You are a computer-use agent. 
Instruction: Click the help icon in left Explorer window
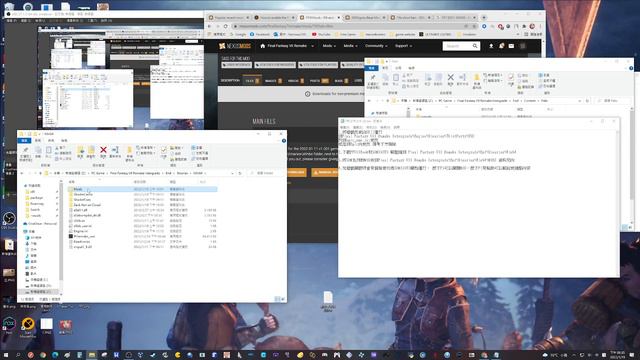pos(284,140)
